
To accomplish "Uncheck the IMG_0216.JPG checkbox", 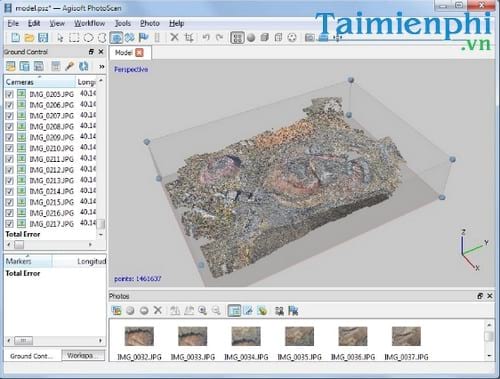I will [x=9, y=213].
